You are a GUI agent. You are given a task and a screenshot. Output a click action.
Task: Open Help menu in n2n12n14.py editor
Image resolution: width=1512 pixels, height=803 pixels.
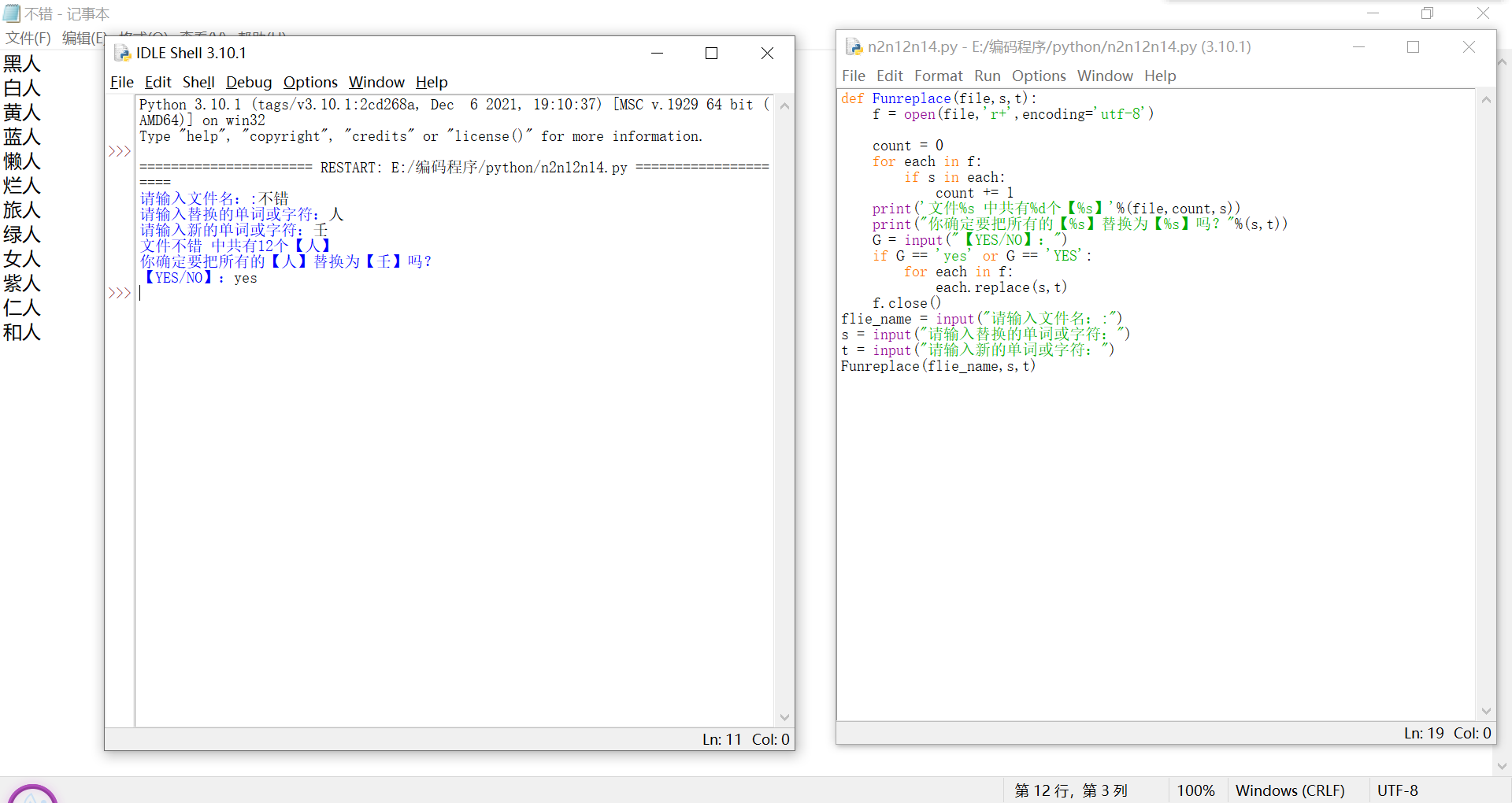pos(1160,76)
